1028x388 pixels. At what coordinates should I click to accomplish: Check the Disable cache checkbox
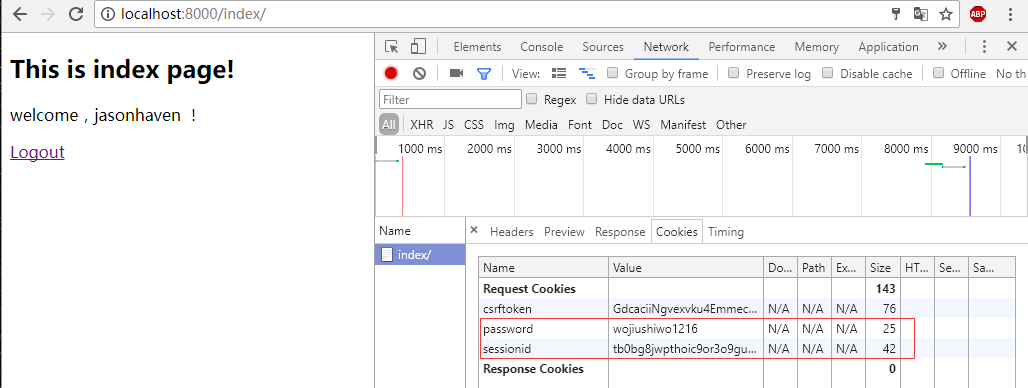pyautogui.click(x=828, y=73)
